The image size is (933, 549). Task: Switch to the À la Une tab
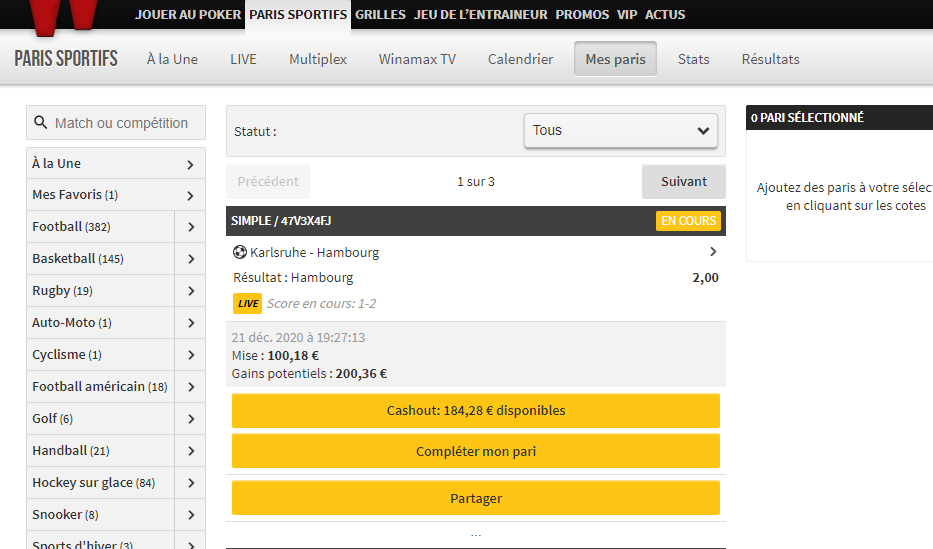172,59
